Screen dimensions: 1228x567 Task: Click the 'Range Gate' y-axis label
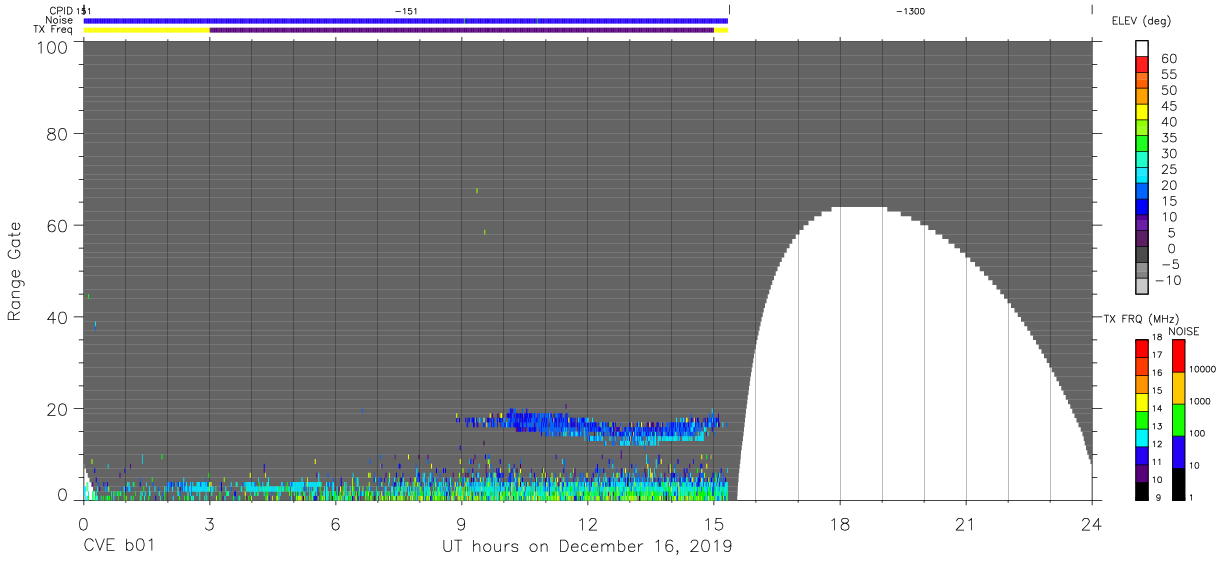tap(15, 272)
